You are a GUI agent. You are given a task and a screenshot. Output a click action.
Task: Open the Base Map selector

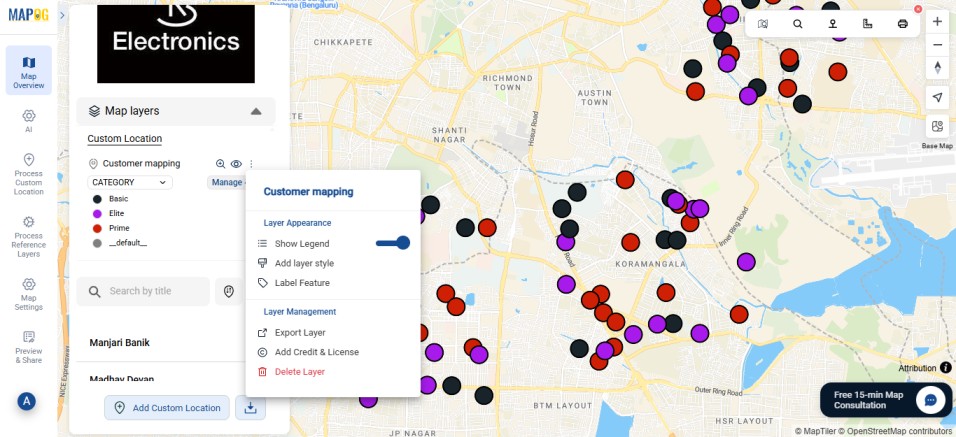[x=938, y=127]
